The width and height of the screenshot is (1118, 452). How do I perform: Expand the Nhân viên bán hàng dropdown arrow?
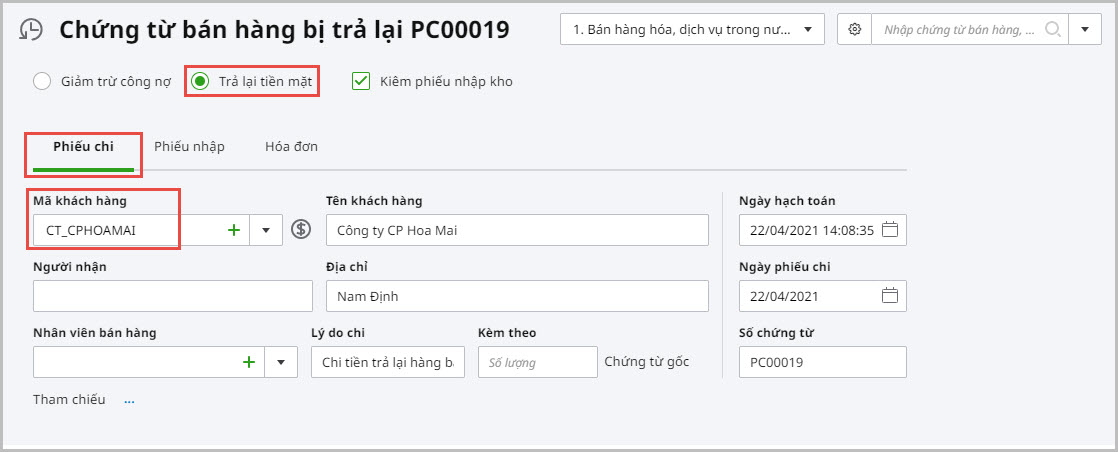[281, 362]
